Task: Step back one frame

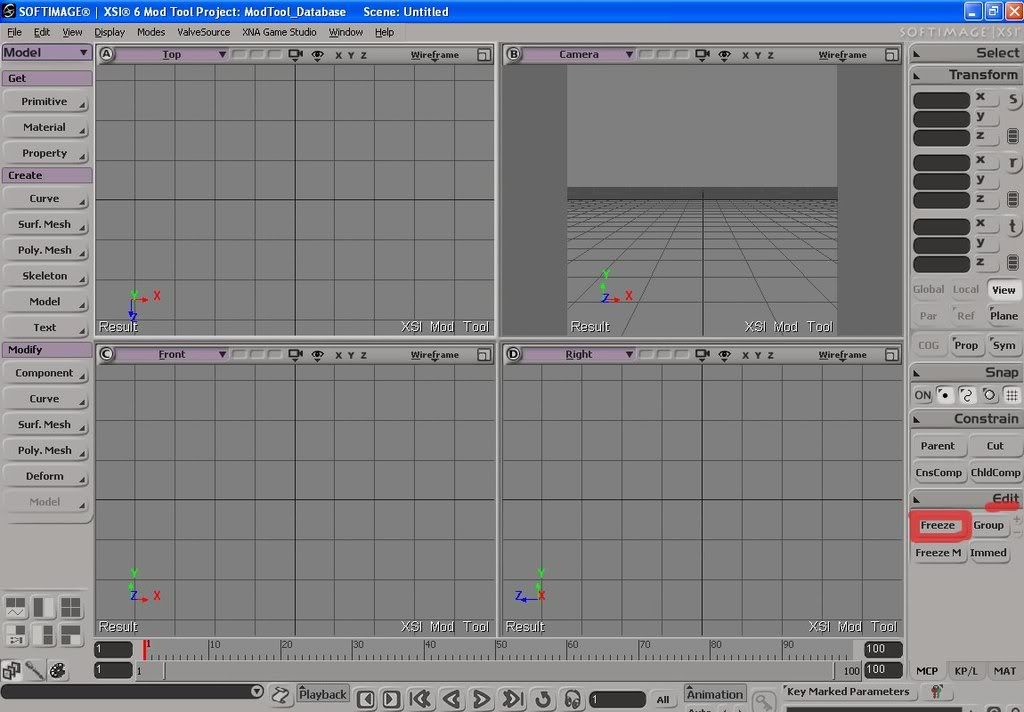Action: click(366, 699)
